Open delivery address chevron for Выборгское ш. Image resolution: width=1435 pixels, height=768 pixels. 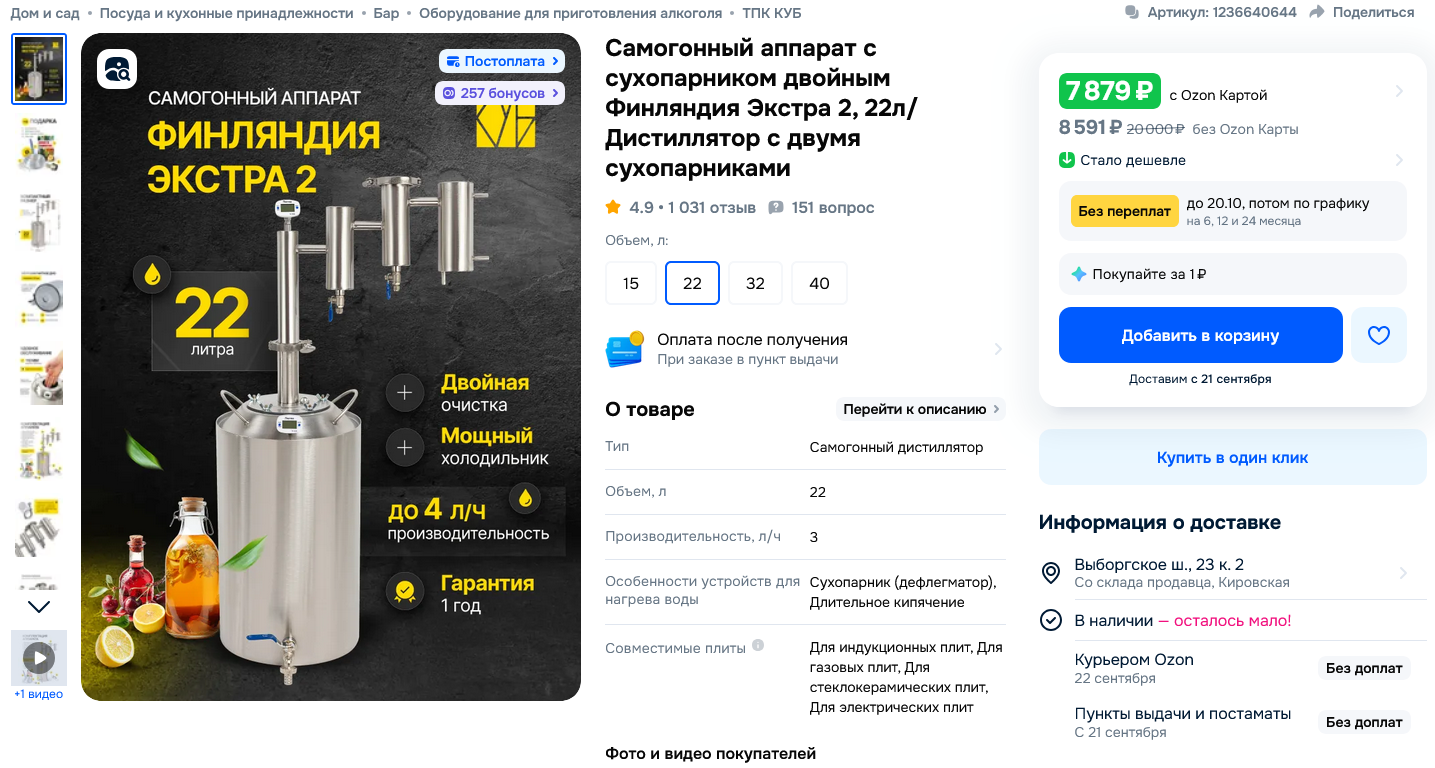click(1403, 573)
